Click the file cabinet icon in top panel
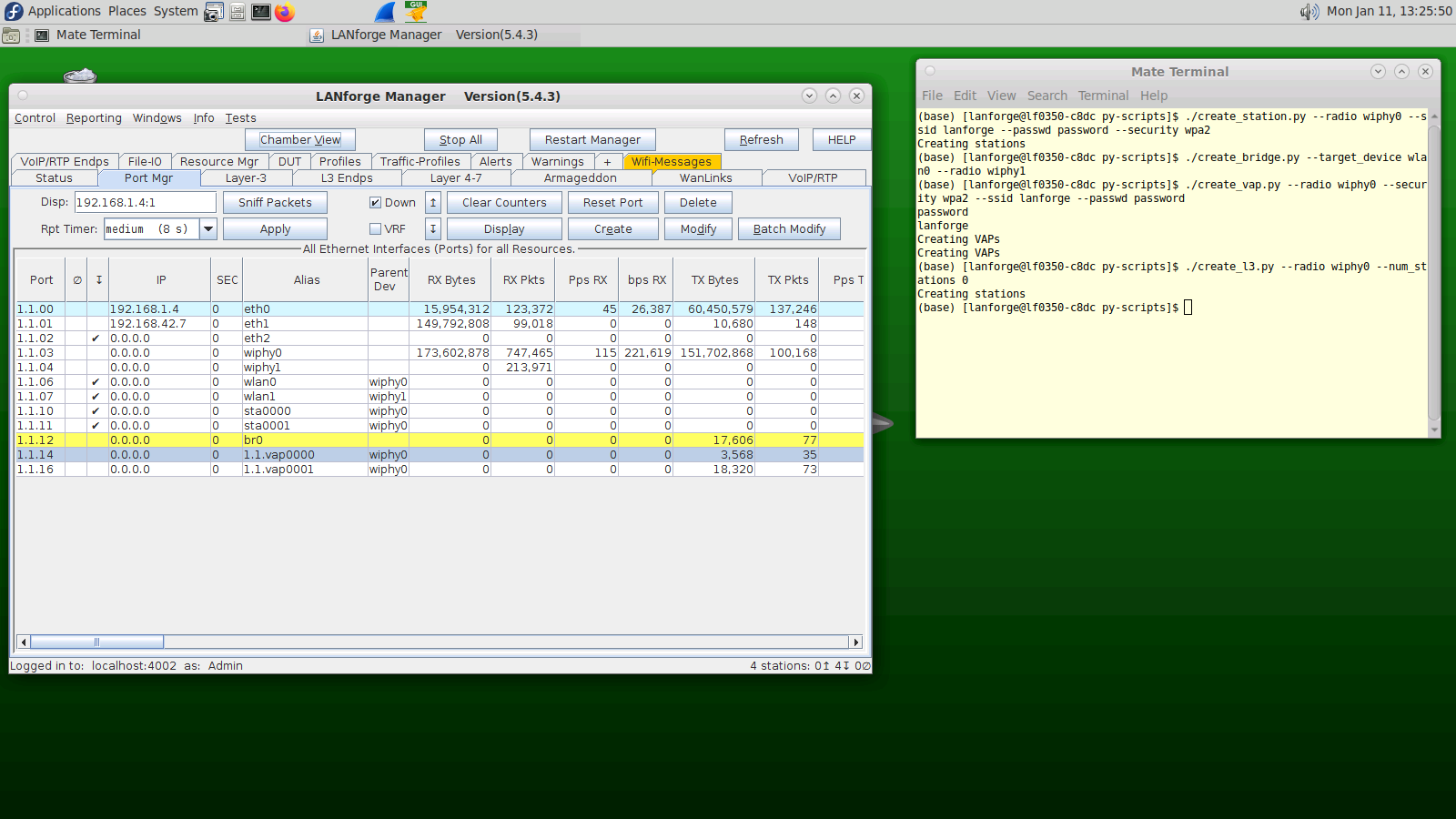Screen dimensions: 1456x819 point(238,12)
